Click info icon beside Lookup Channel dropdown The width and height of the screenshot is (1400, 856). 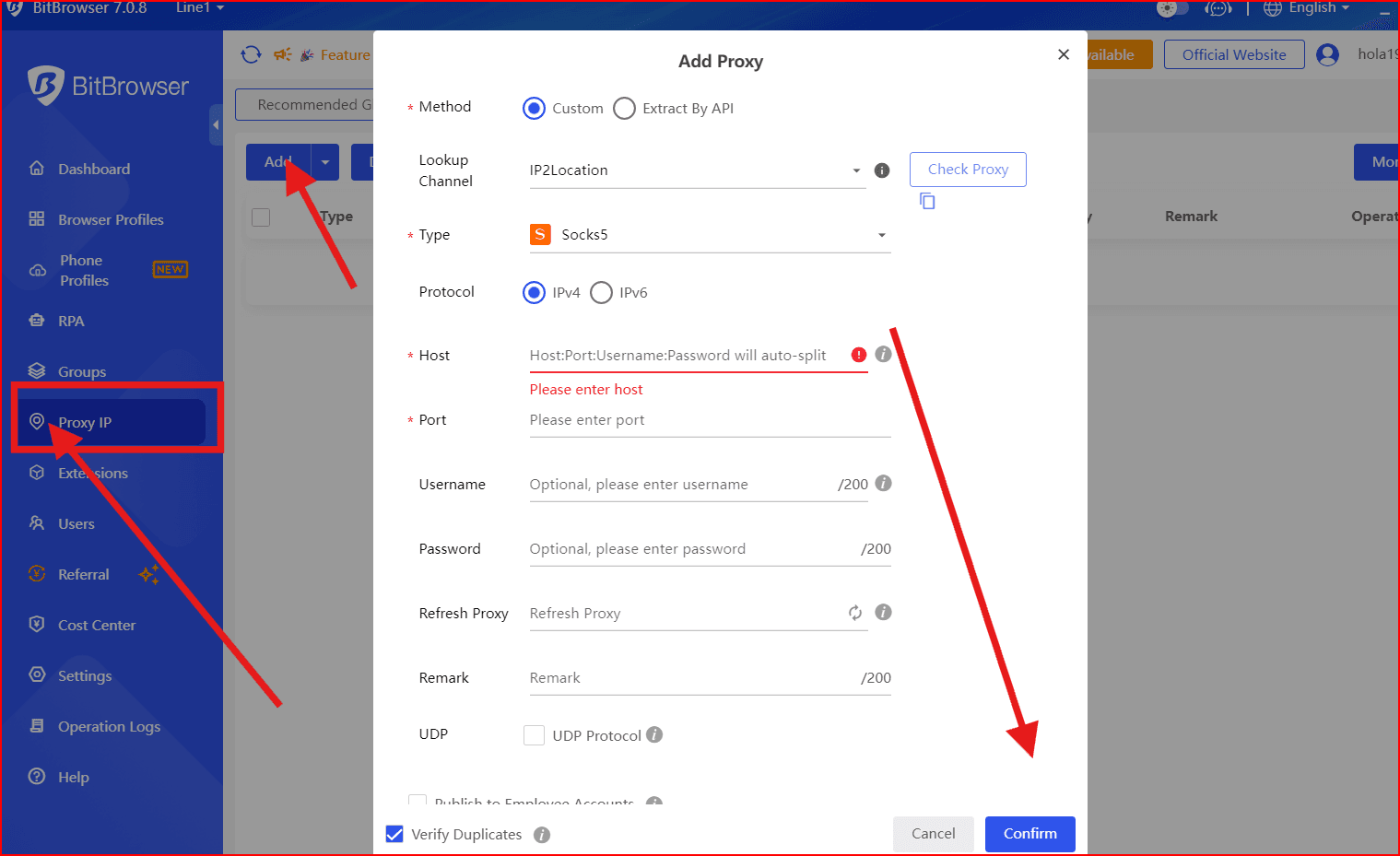coord(882,170)
